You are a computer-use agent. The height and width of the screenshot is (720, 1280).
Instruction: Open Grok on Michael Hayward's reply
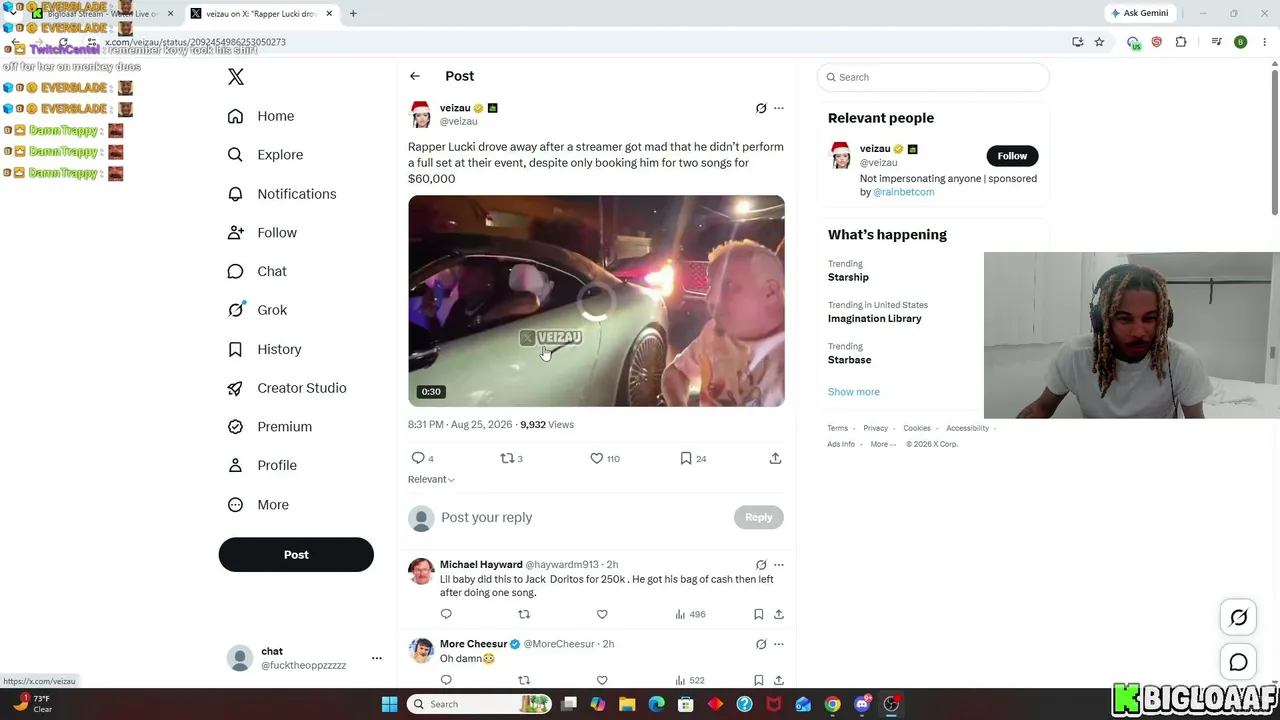point(761,565)
